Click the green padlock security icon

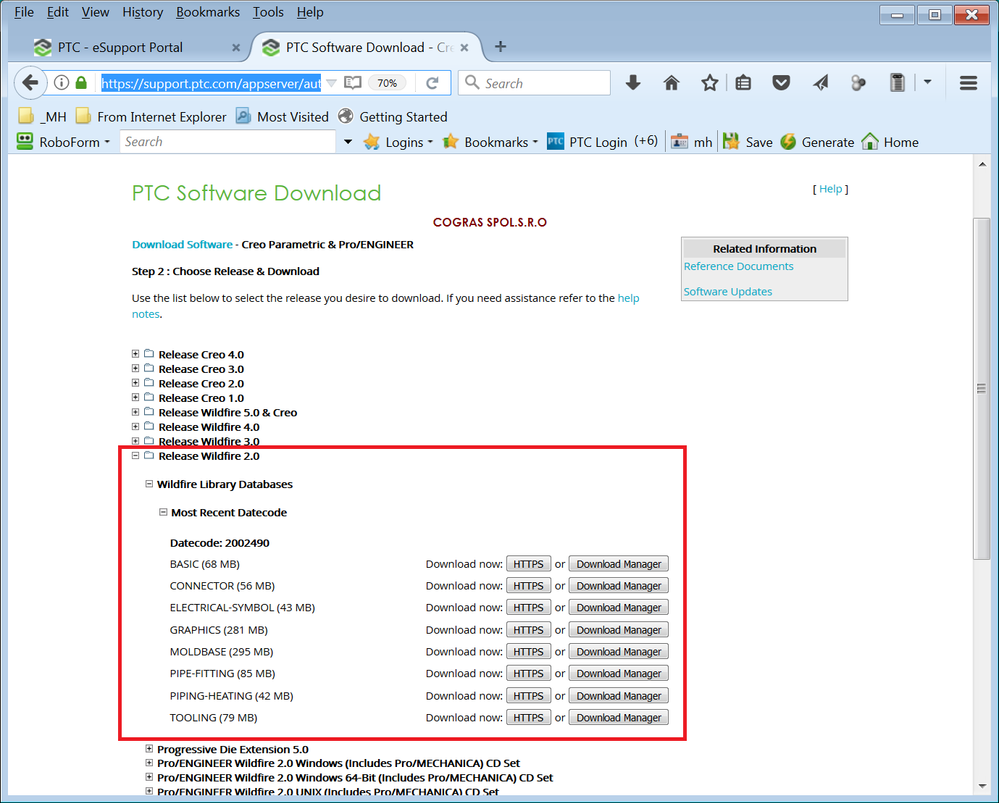pos(81,83)
